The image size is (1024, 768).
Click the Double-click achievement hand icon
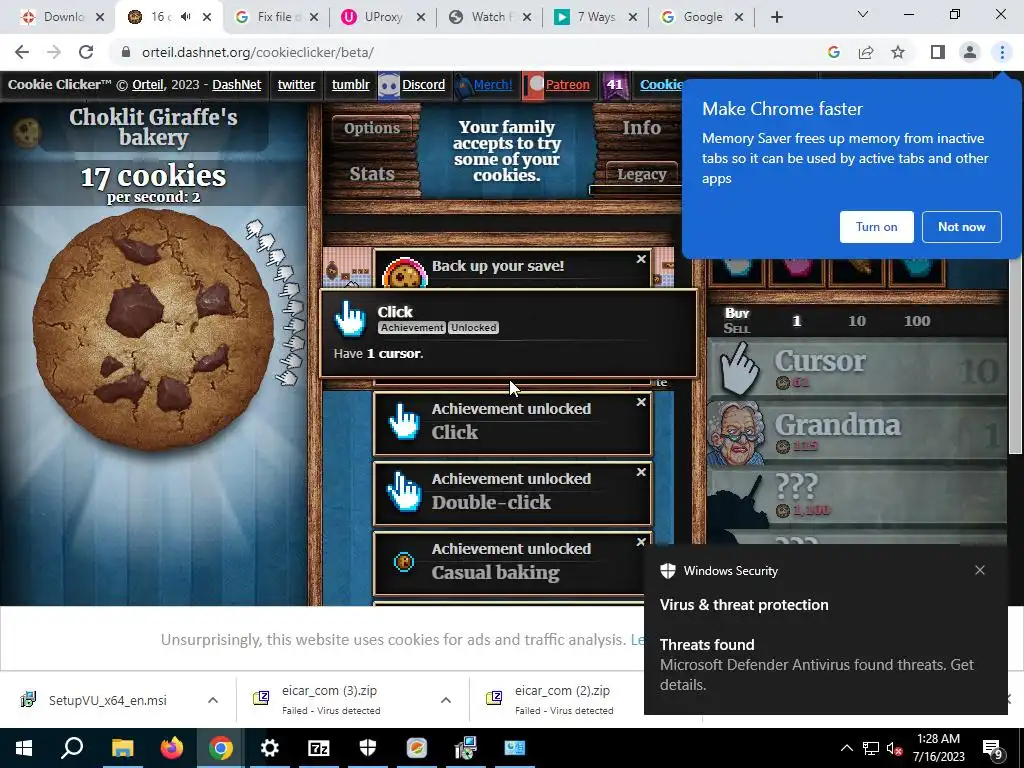(404, 491)
